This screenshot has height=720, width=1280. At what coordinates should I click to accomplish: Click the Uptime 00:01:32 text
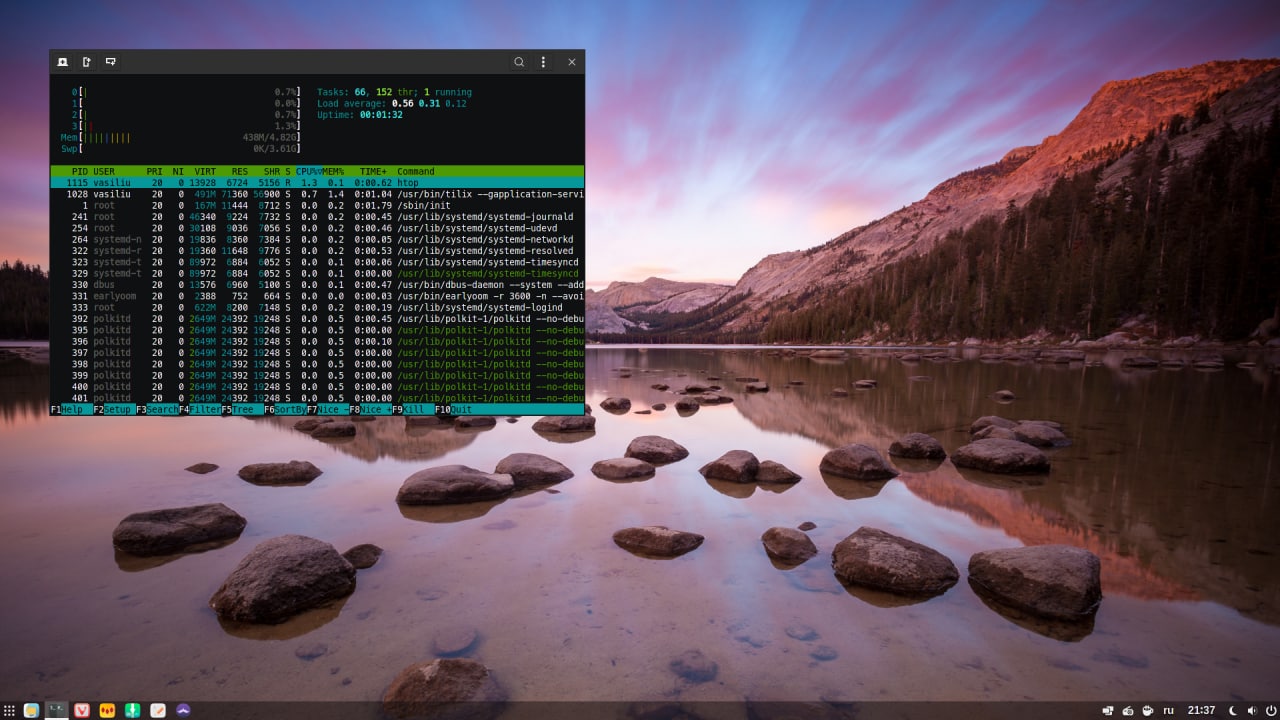point(360,115)
